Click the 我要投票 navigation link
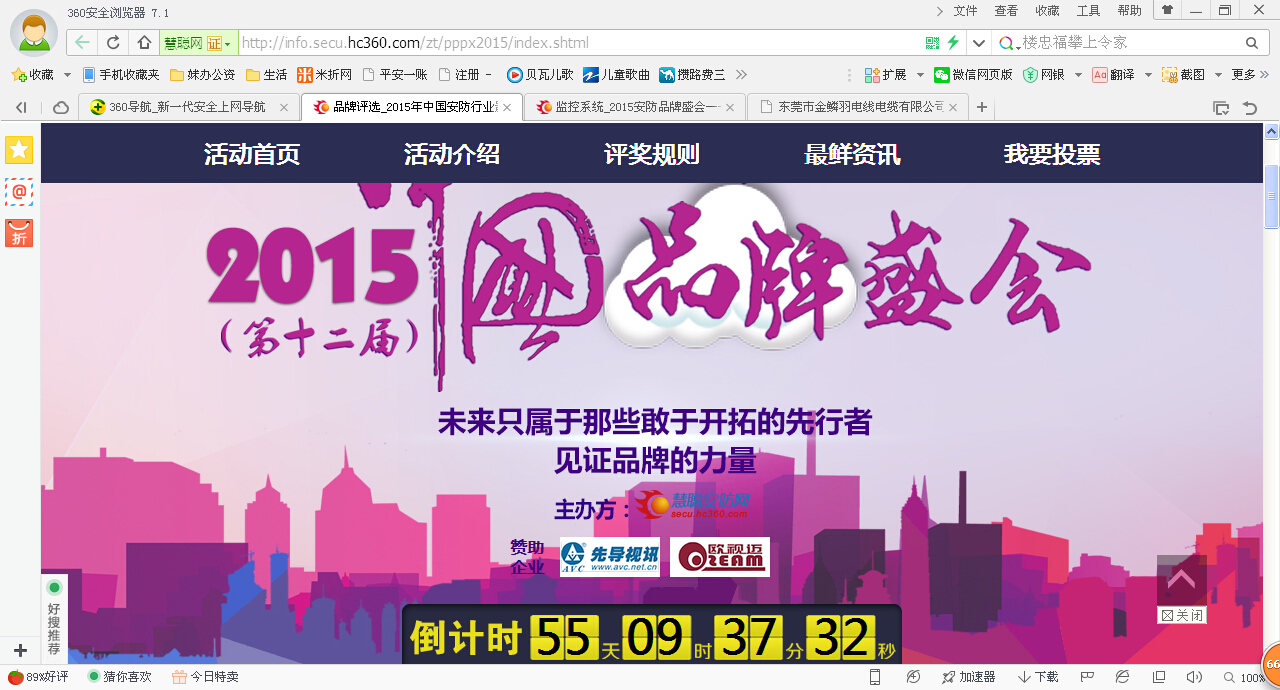This screenshot has width=1280, height=690. 1052,154
